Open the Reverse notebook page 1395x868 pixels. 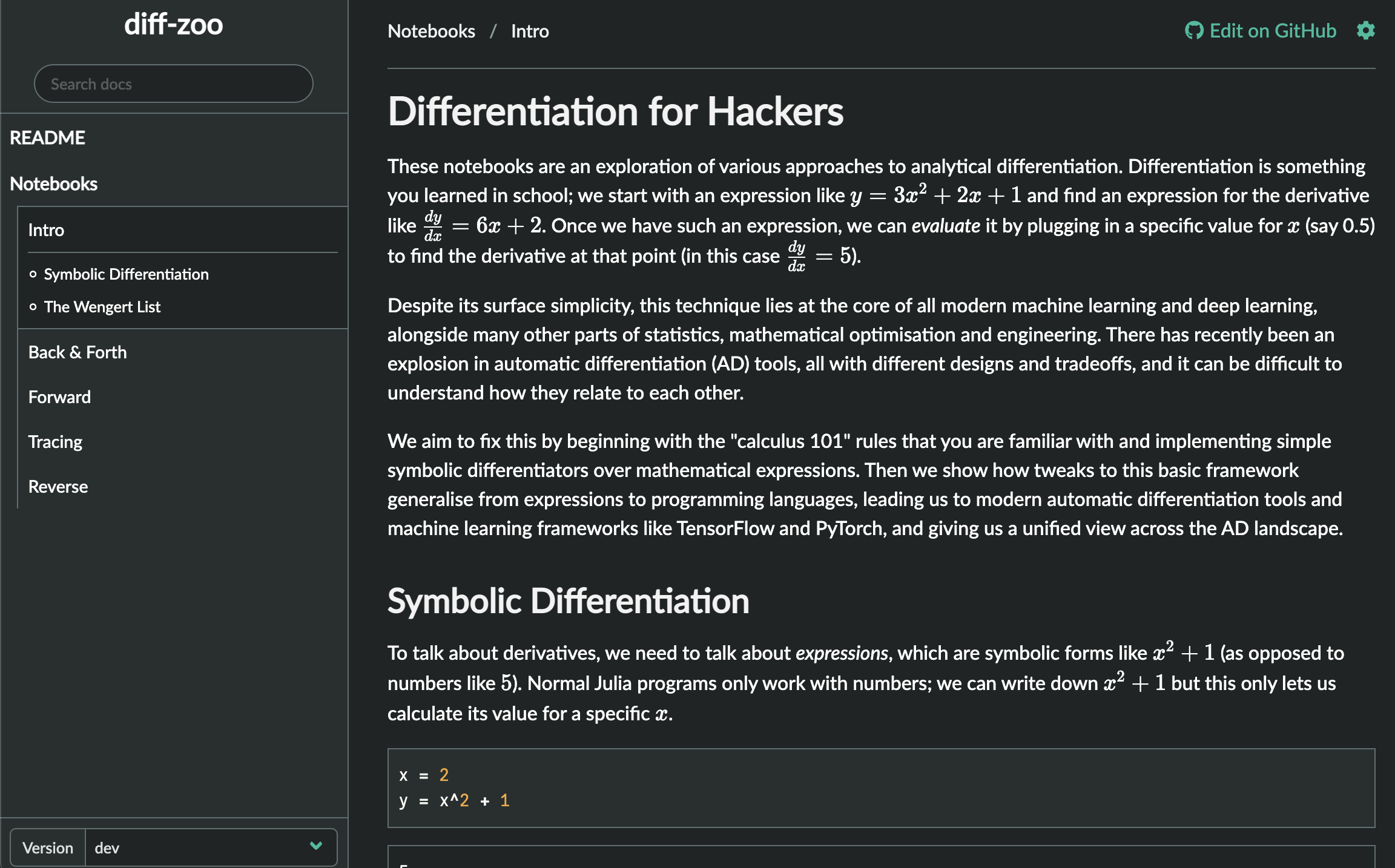tap(58, 487)
